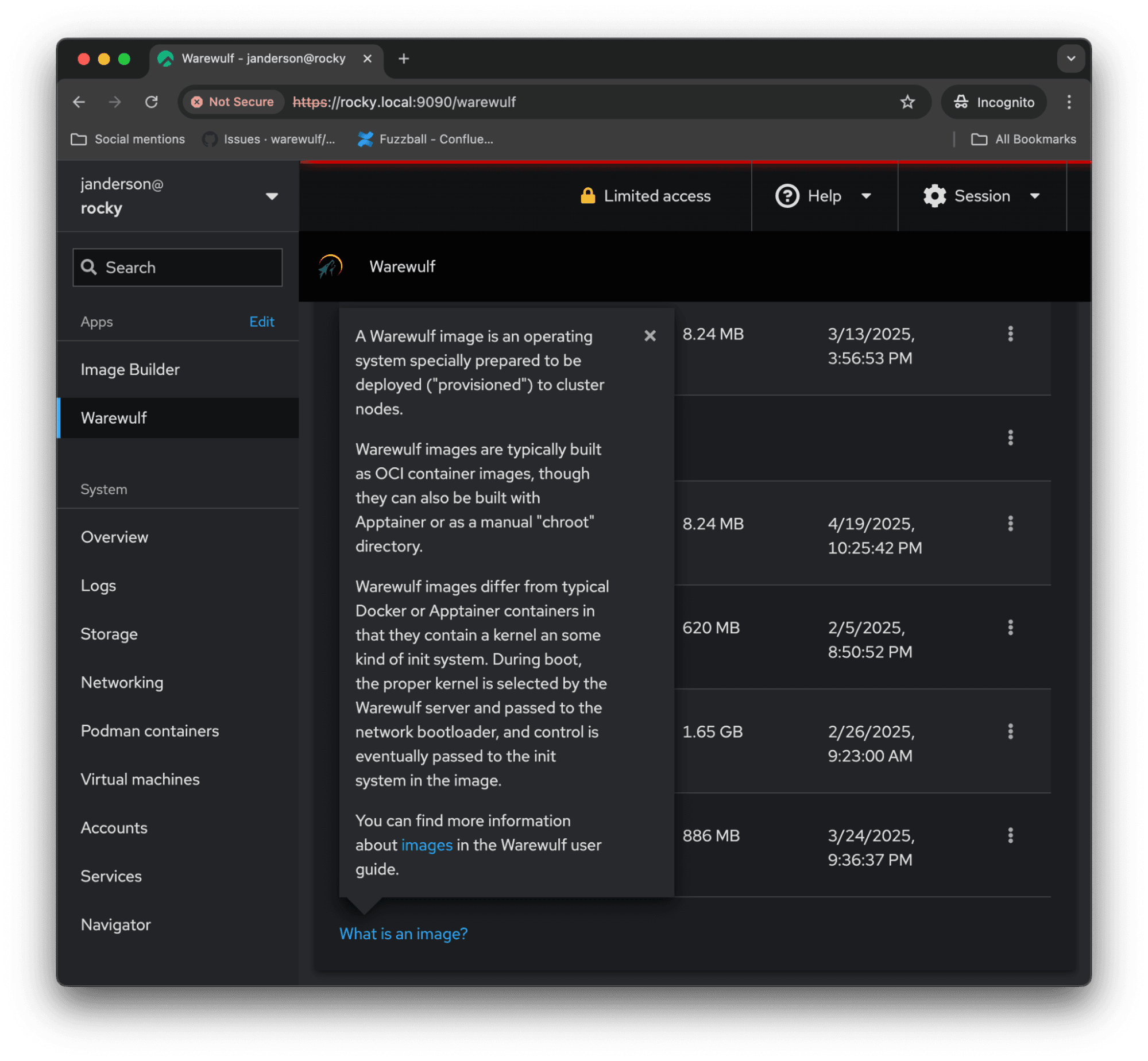Image resolution: width=1148 pixels, height=1061 pixels.
Task: Open kebab menu for 620 MB image row
Action: [1010, 628]
